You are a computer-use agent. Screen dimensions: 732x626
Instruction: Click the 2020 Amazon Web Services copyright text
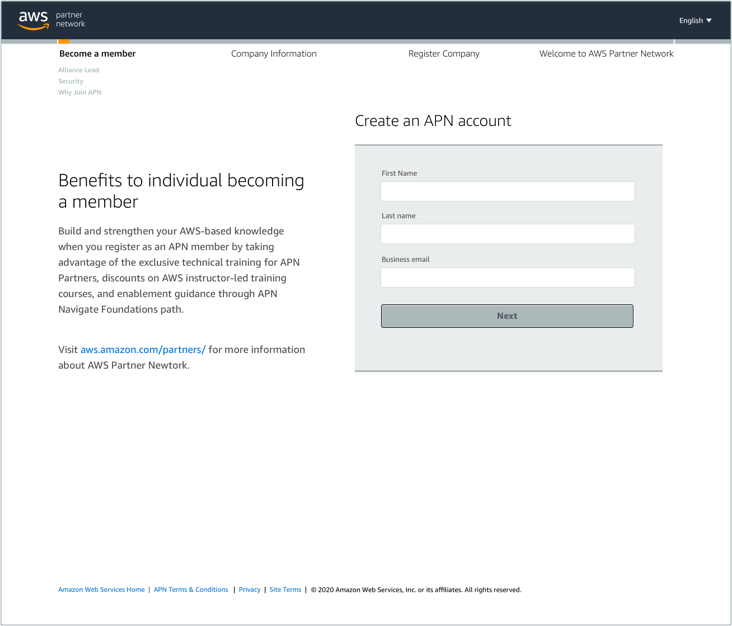(x=416, y=590)
